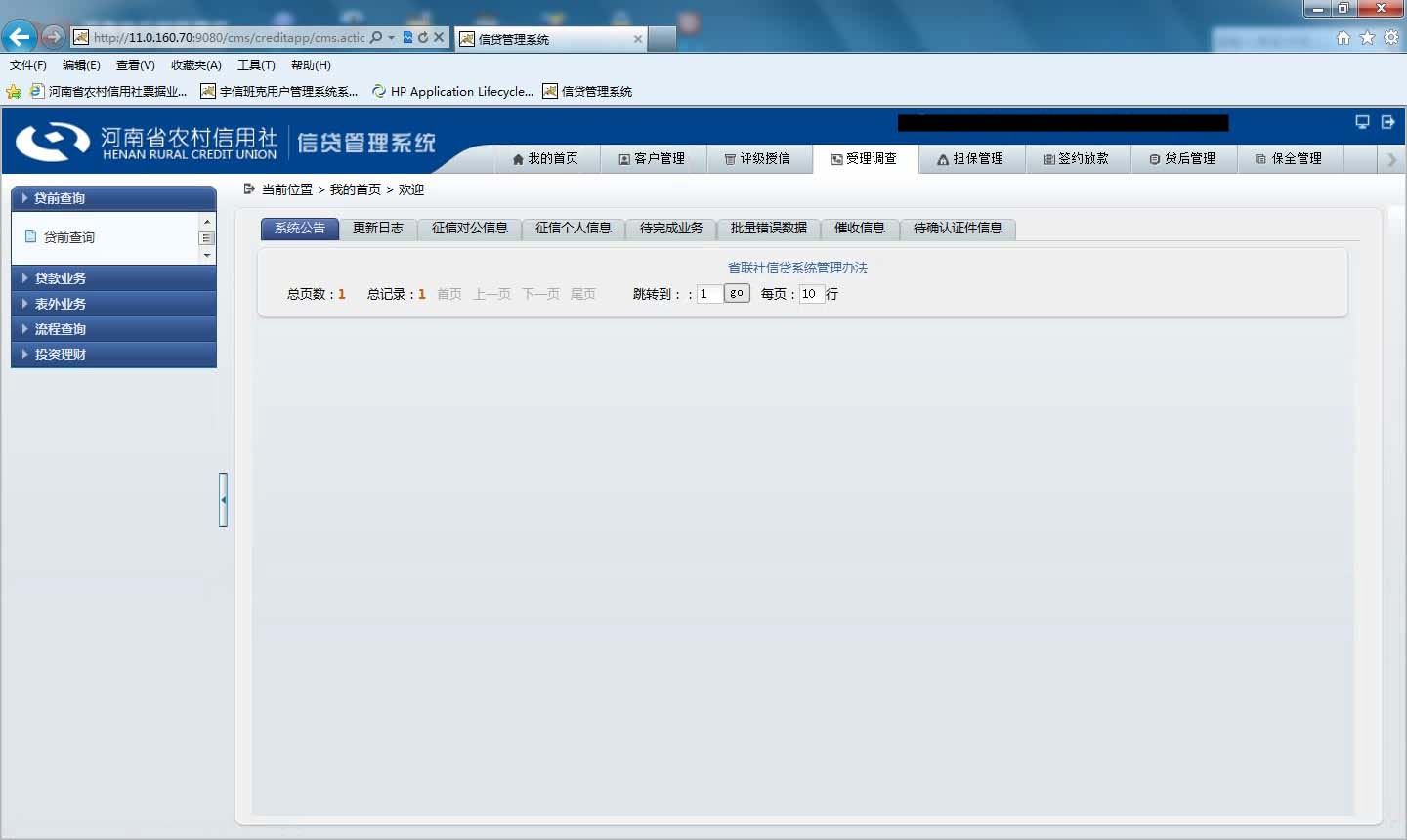Click the 跳转到 page number field
The image size is (1407, 840).
709,294
